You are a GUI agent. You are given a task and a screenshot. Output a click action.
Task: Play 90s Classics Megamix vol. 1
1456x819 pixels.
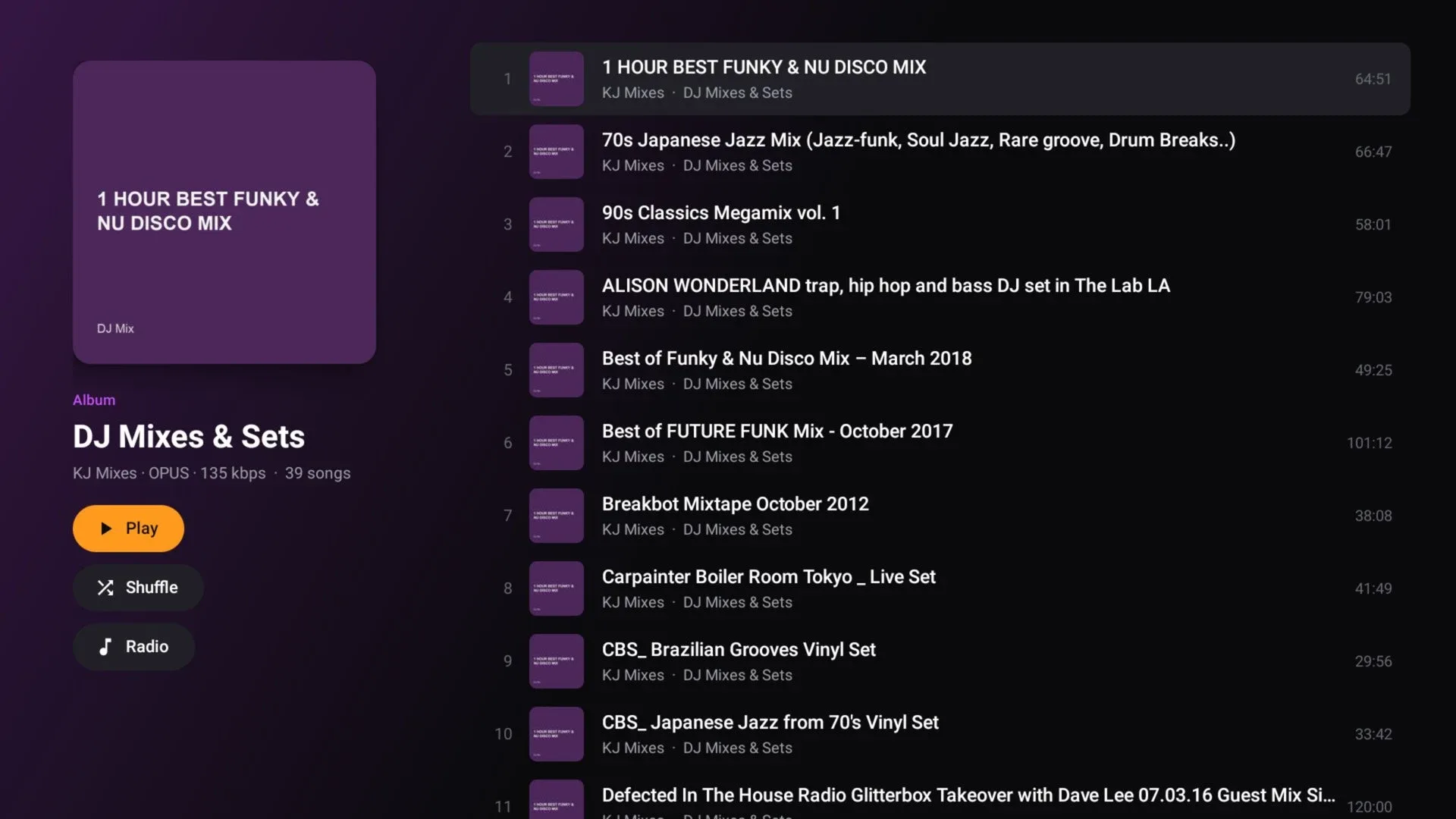point(940,224)
